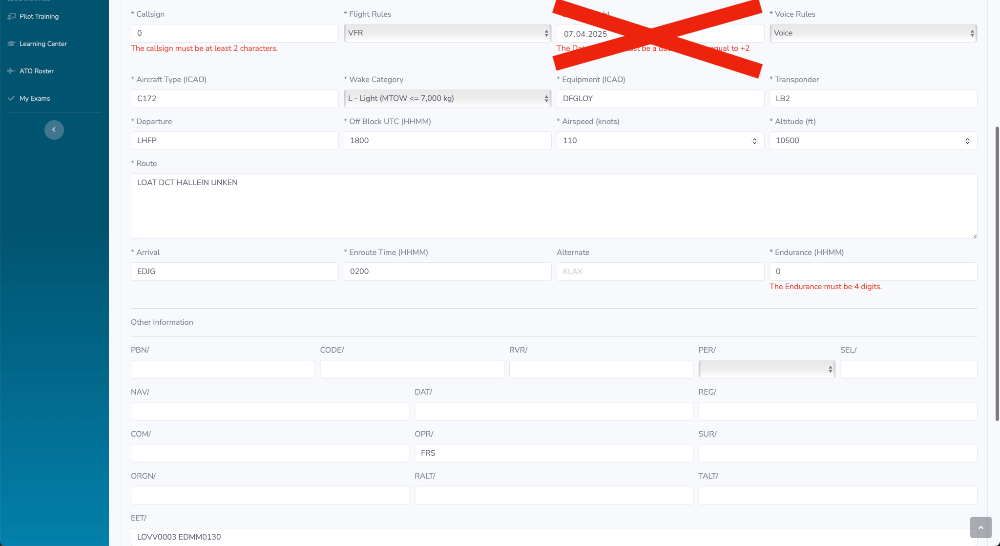
Task: Click the OPR/ field containing FRS
Action: [x=554, y=454]
